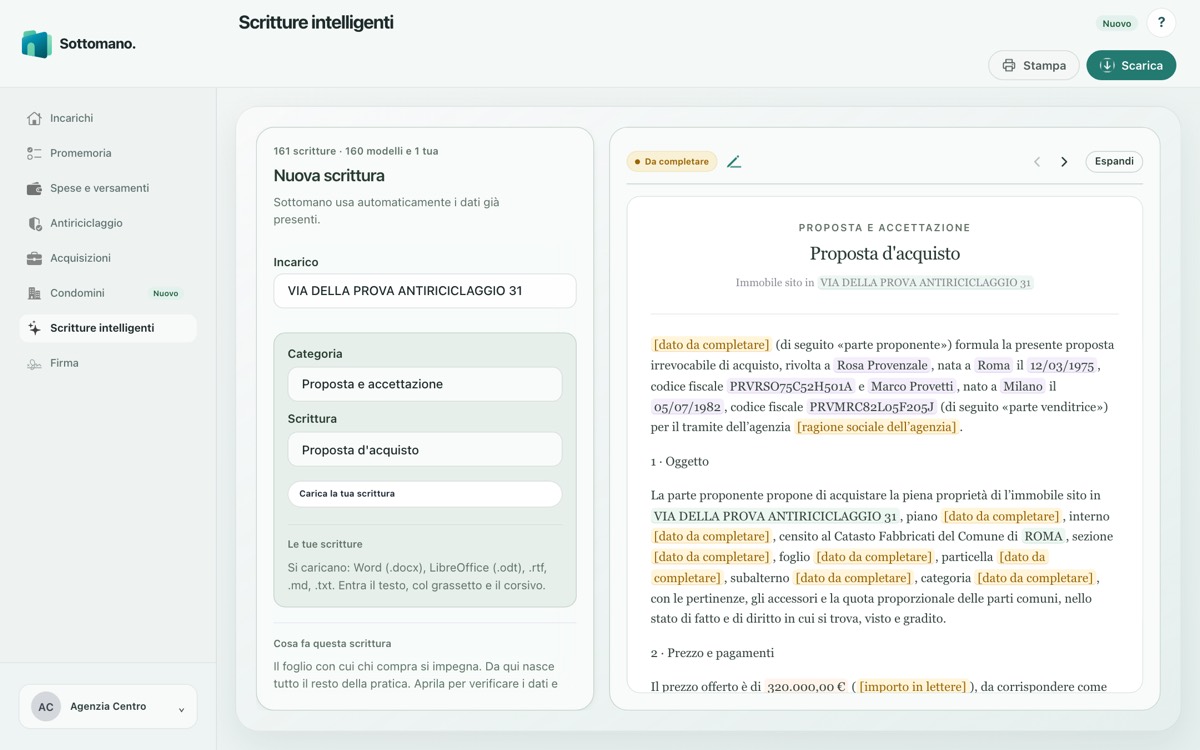Image resolution: width=1200 pixels, height=750 pixels.
Task: Click the Spese e versamenti wallet icon
Action: pyautogui.click(x=35, y=188)
